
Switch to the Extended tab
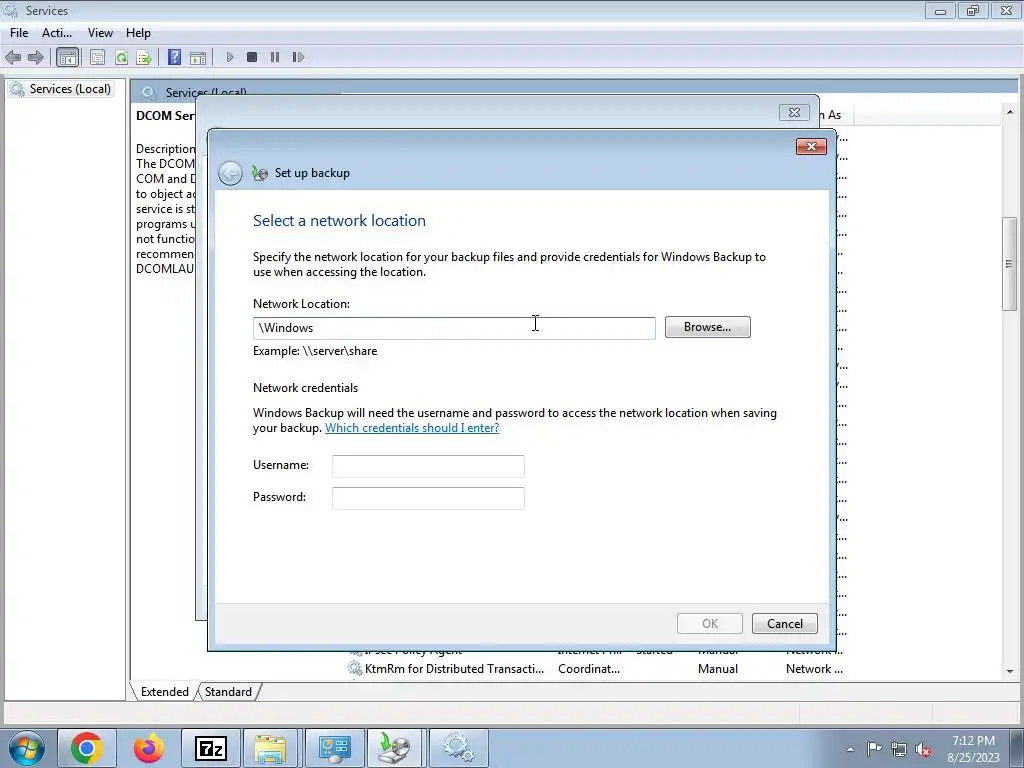(164, 692)
